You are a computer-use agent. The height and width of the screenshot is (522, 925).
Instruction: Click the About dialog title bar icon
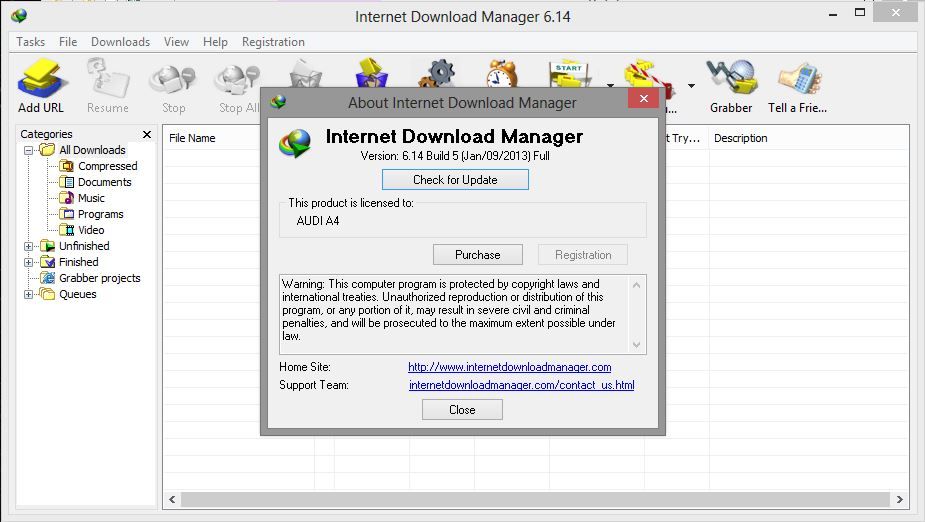(x=278, y=102)
